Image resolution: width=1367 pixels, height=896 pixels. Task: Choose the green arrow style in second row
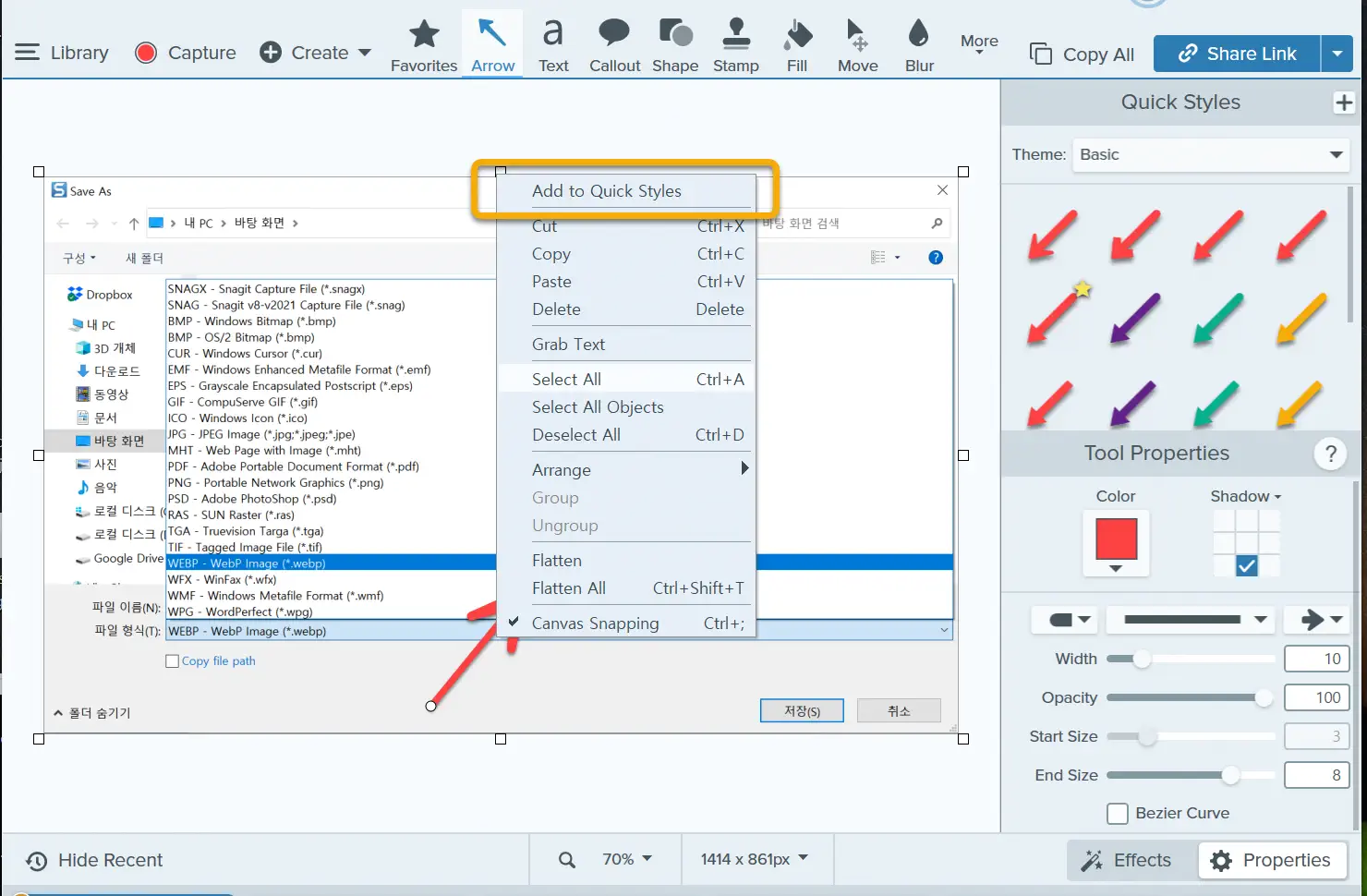point(1218,318)
